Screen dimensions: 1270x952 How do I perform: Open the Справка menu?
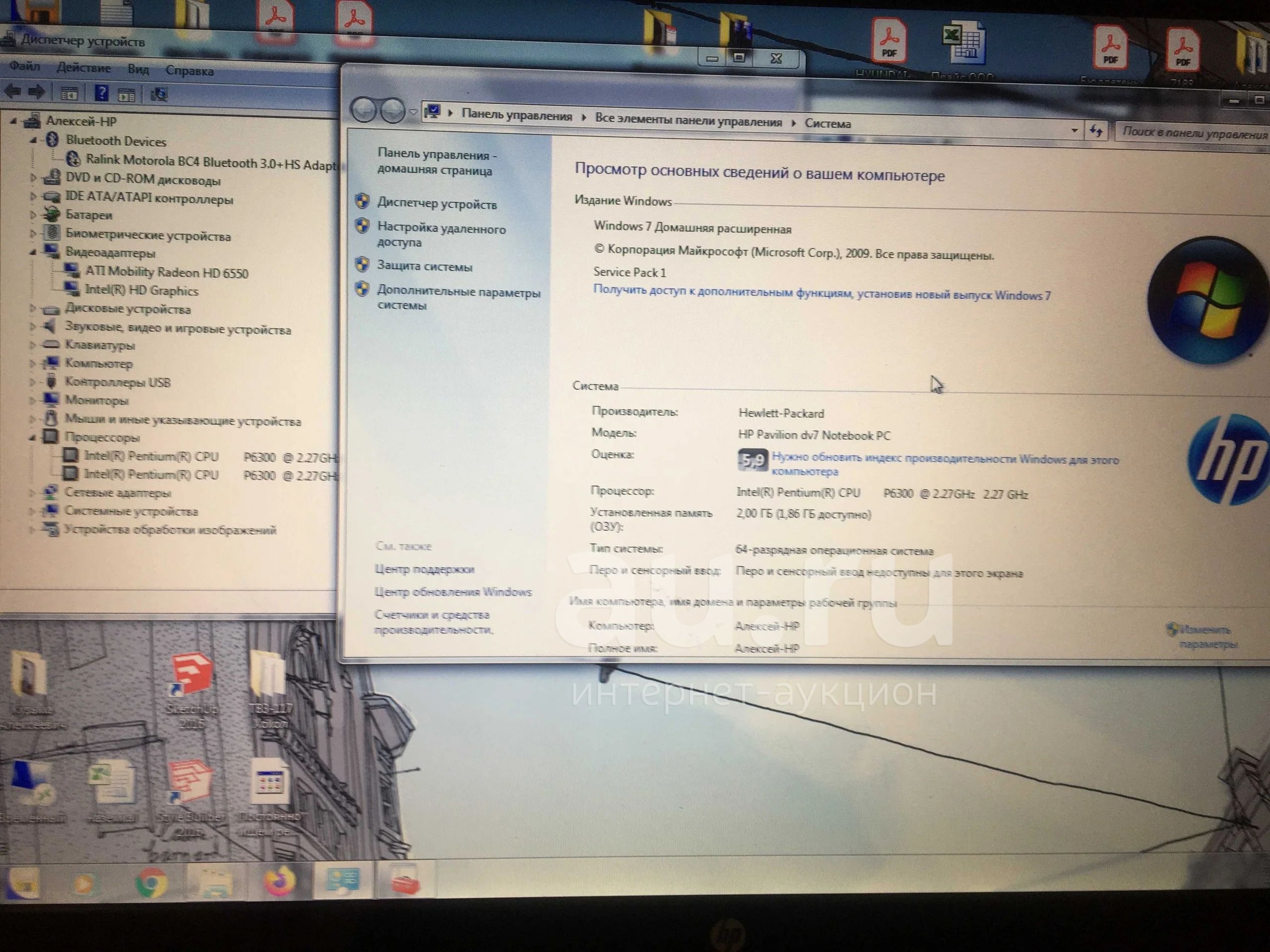[190, 70]
